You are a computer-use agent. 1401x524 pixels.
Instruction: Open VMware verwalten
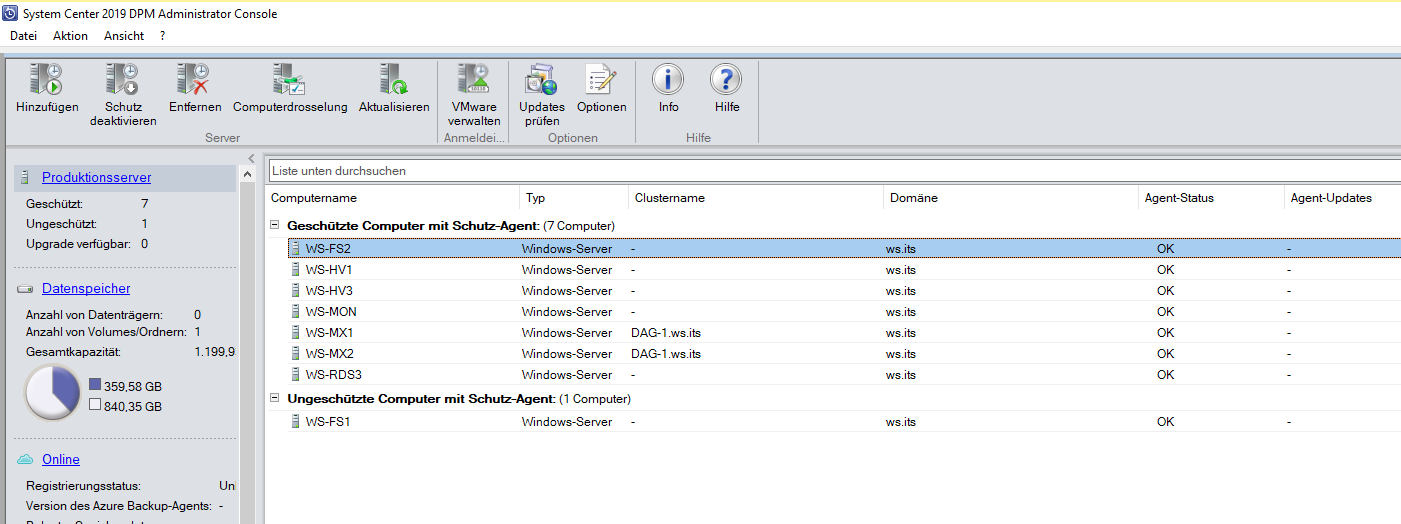coord(473,79)
